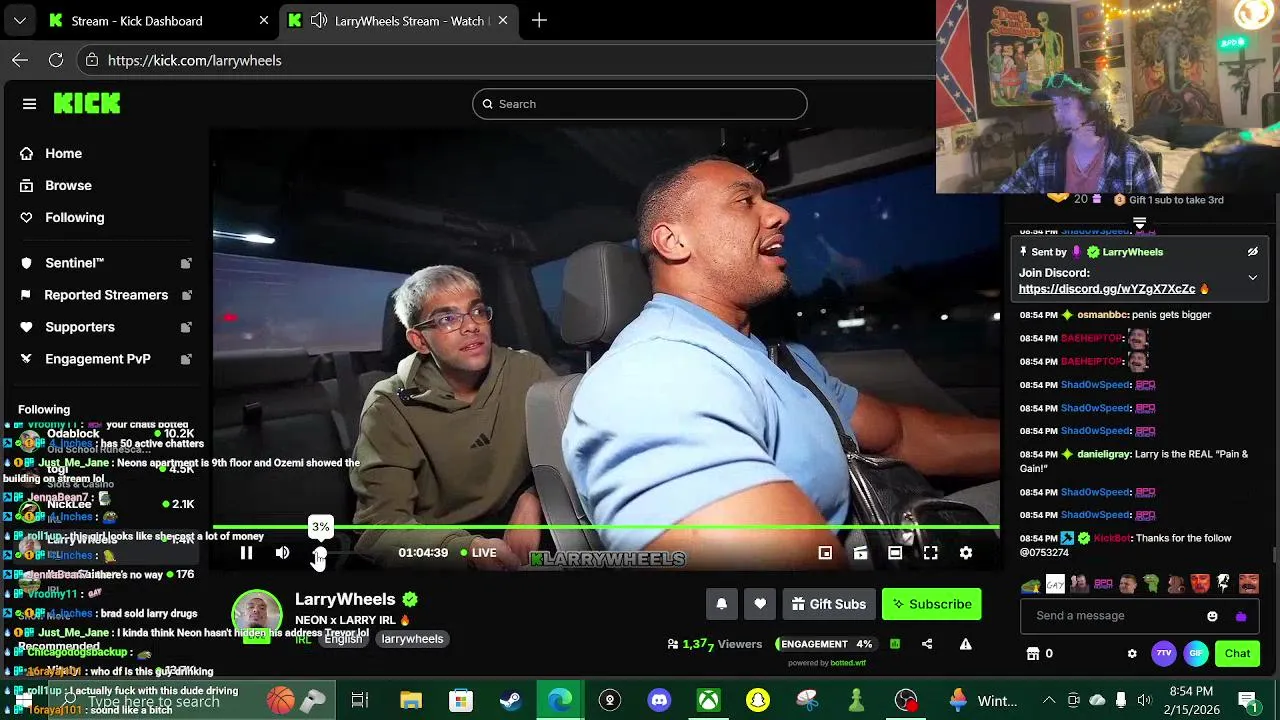
Task: Click popout icon next to Sentinel
Action: [186, 263]
